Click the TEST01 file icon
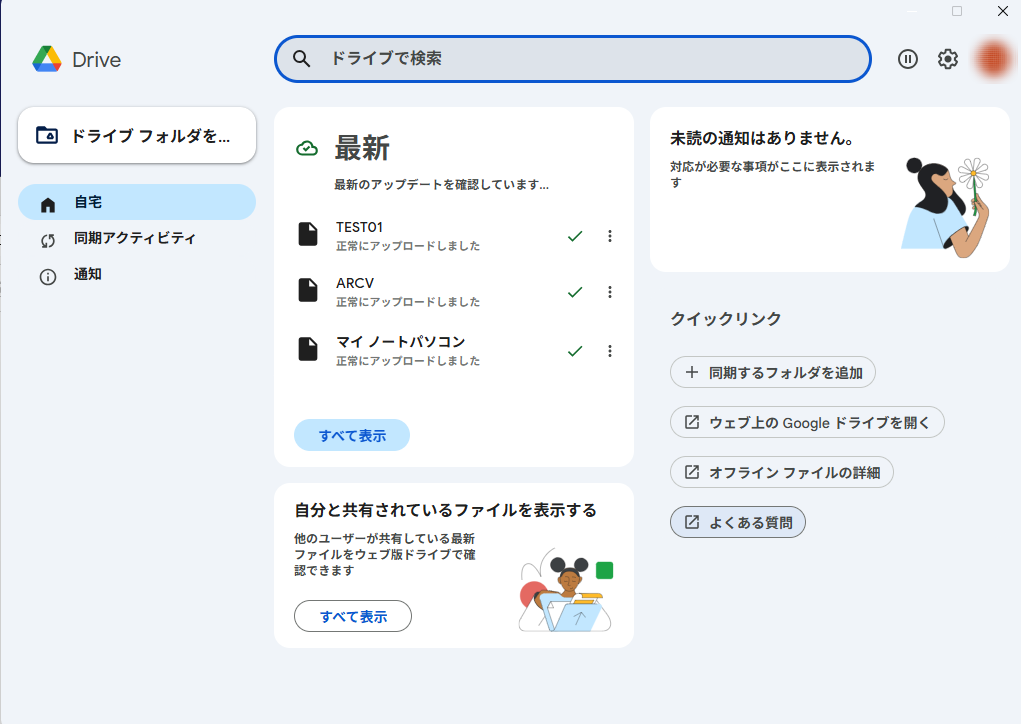Viewport: 1021px width, 724px height. pos(308,235)
